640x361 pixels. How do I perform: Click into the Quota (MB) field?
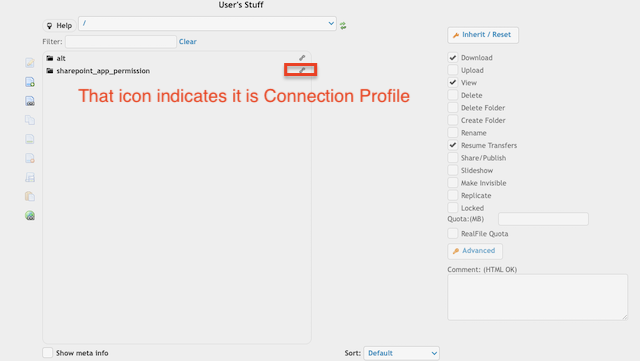click(x=543, y=219)
